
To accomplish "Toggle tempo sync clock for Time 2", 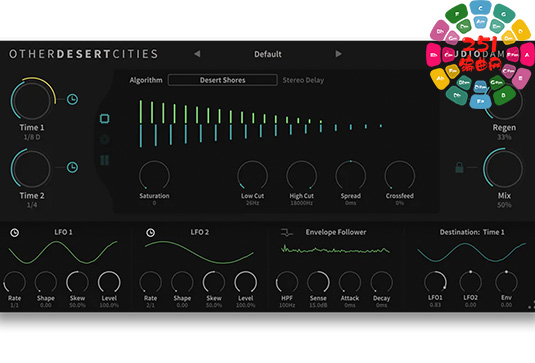I will (x=72, y=167).
